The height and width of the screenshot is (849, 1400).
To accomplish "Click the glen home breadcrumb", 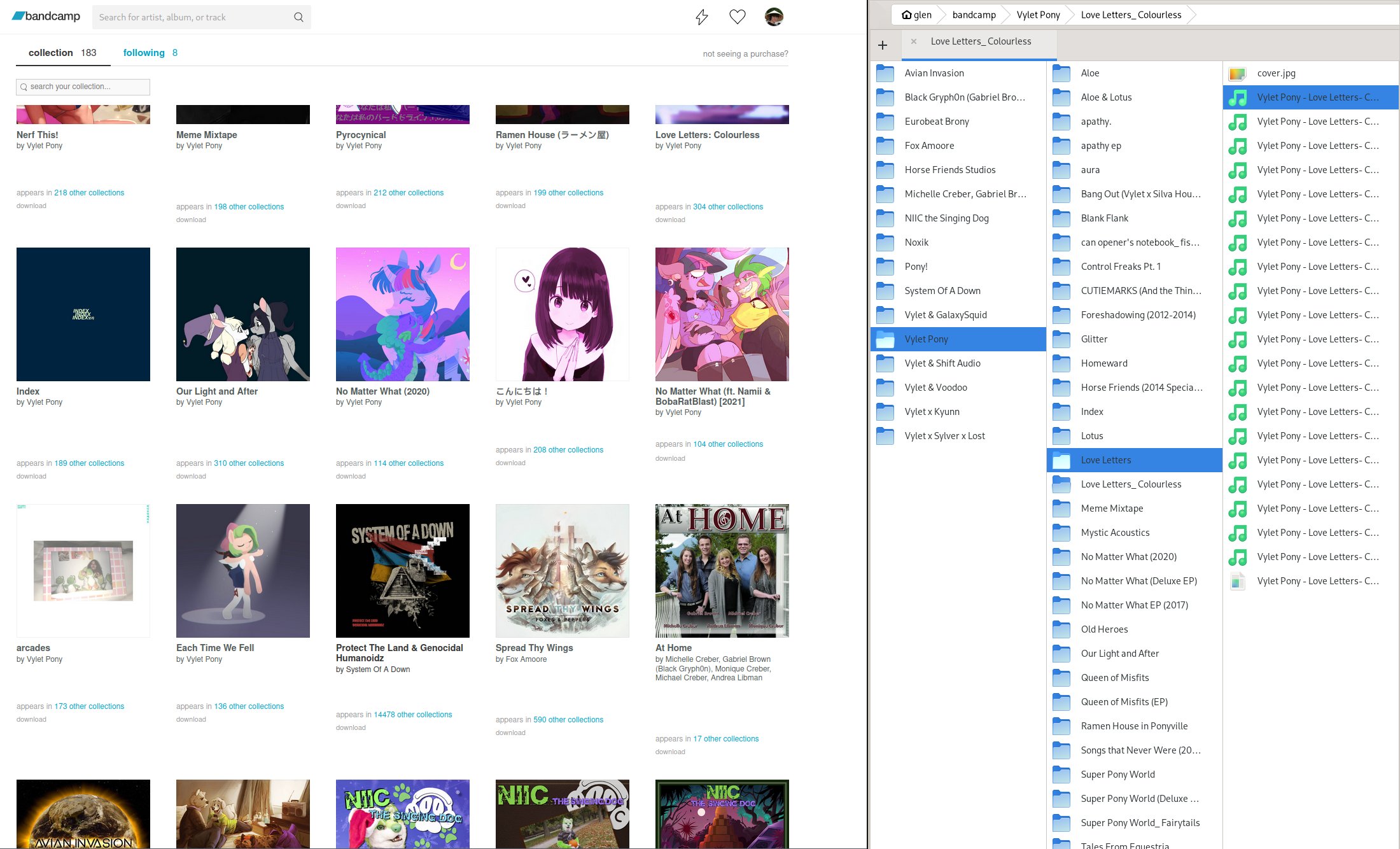I will pyautogui.click(x=916, y=15).
